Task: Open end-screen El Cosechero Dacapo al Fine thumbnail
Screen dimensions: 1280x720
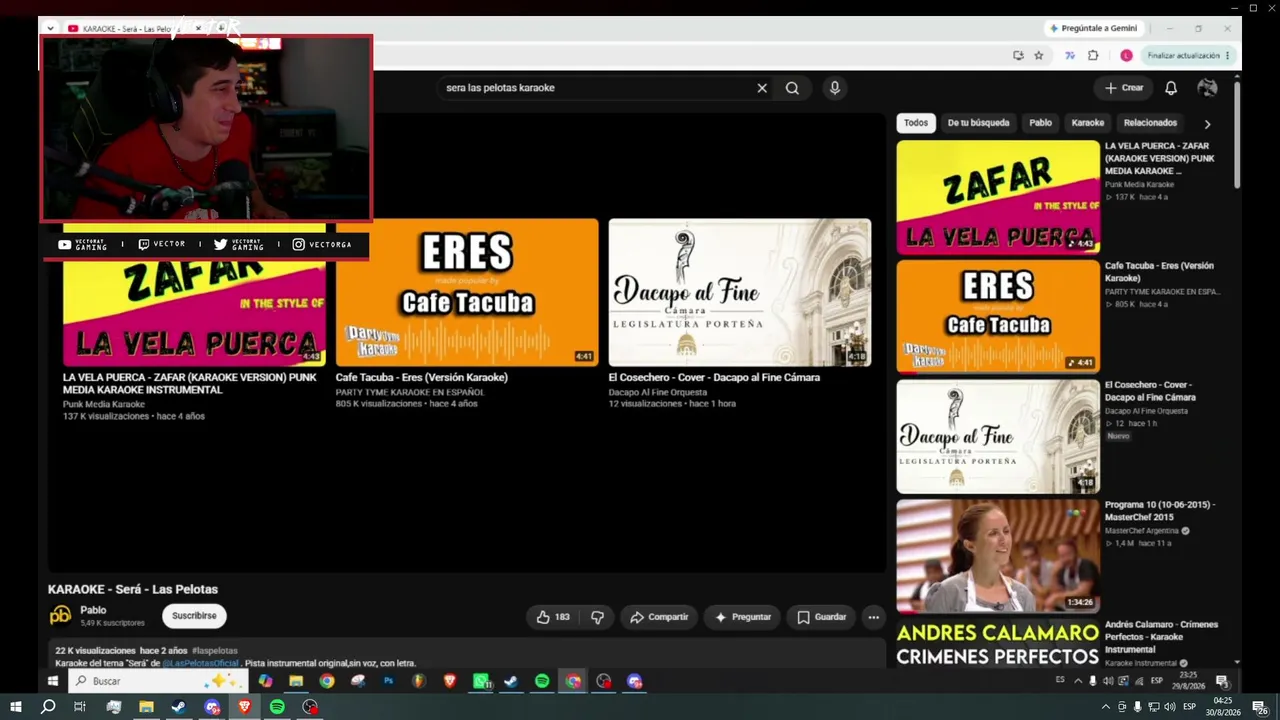Action: [x=740, y=293]
